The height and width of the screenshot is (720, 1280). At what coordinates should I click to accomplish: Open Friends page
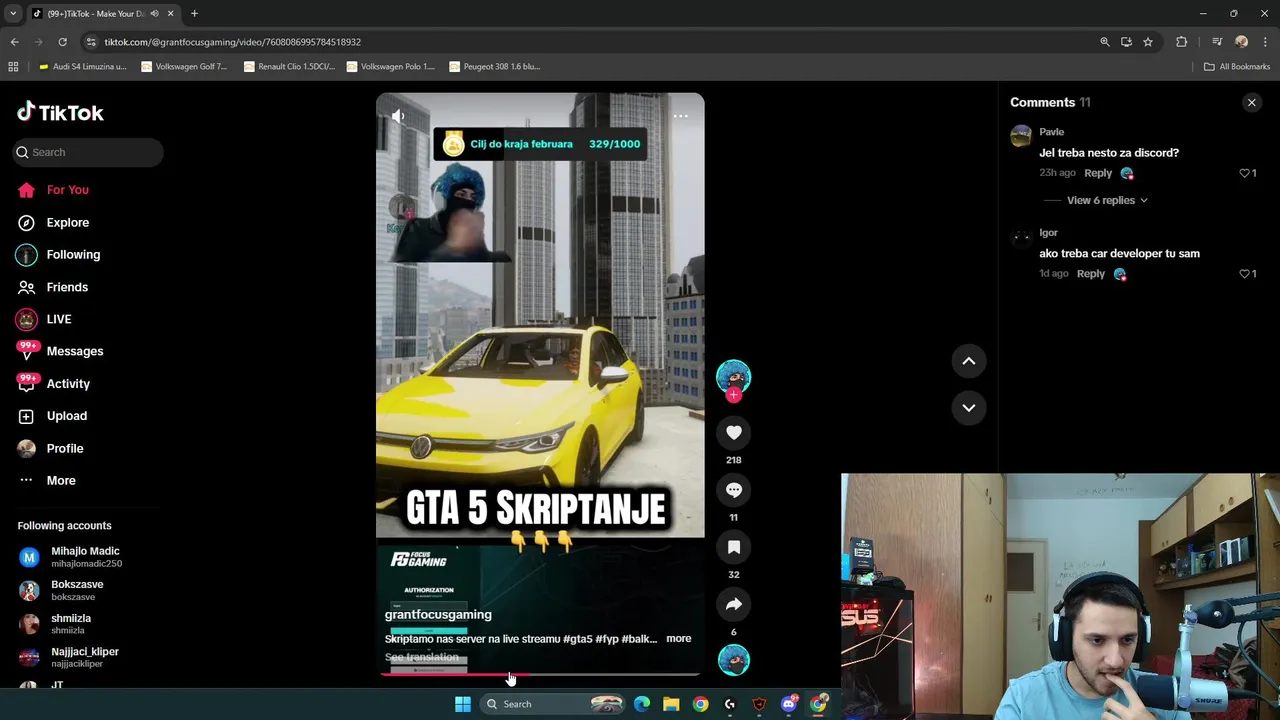pos(67,287)
